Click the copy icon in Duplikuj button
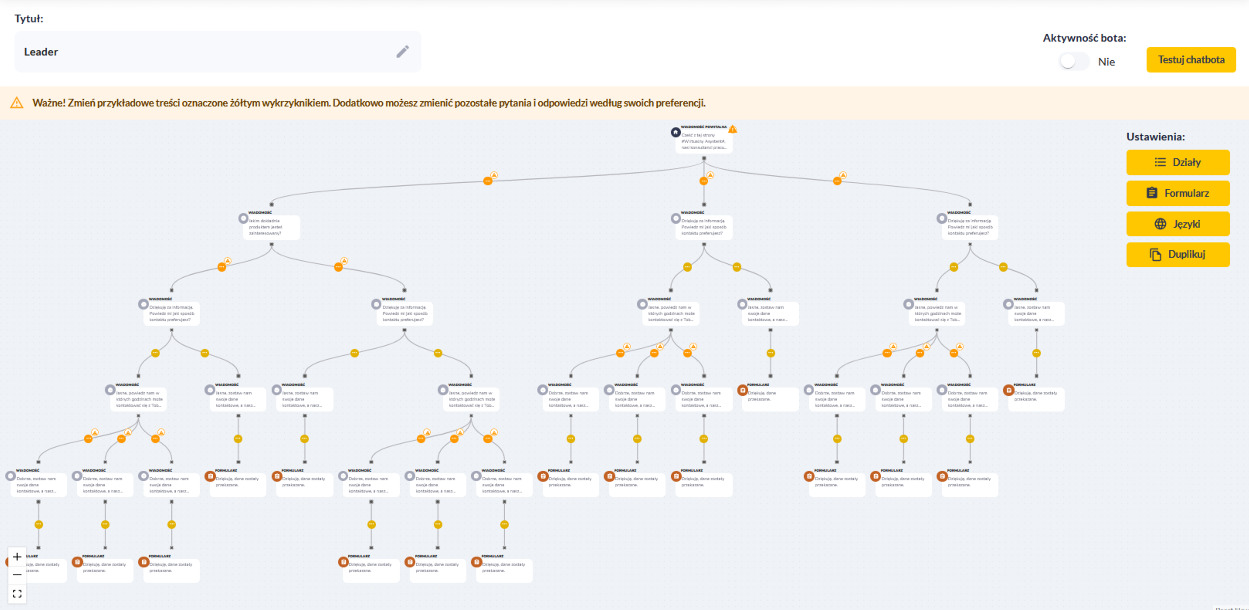This screenshot has height=610, width=1249. [1155, 255]
